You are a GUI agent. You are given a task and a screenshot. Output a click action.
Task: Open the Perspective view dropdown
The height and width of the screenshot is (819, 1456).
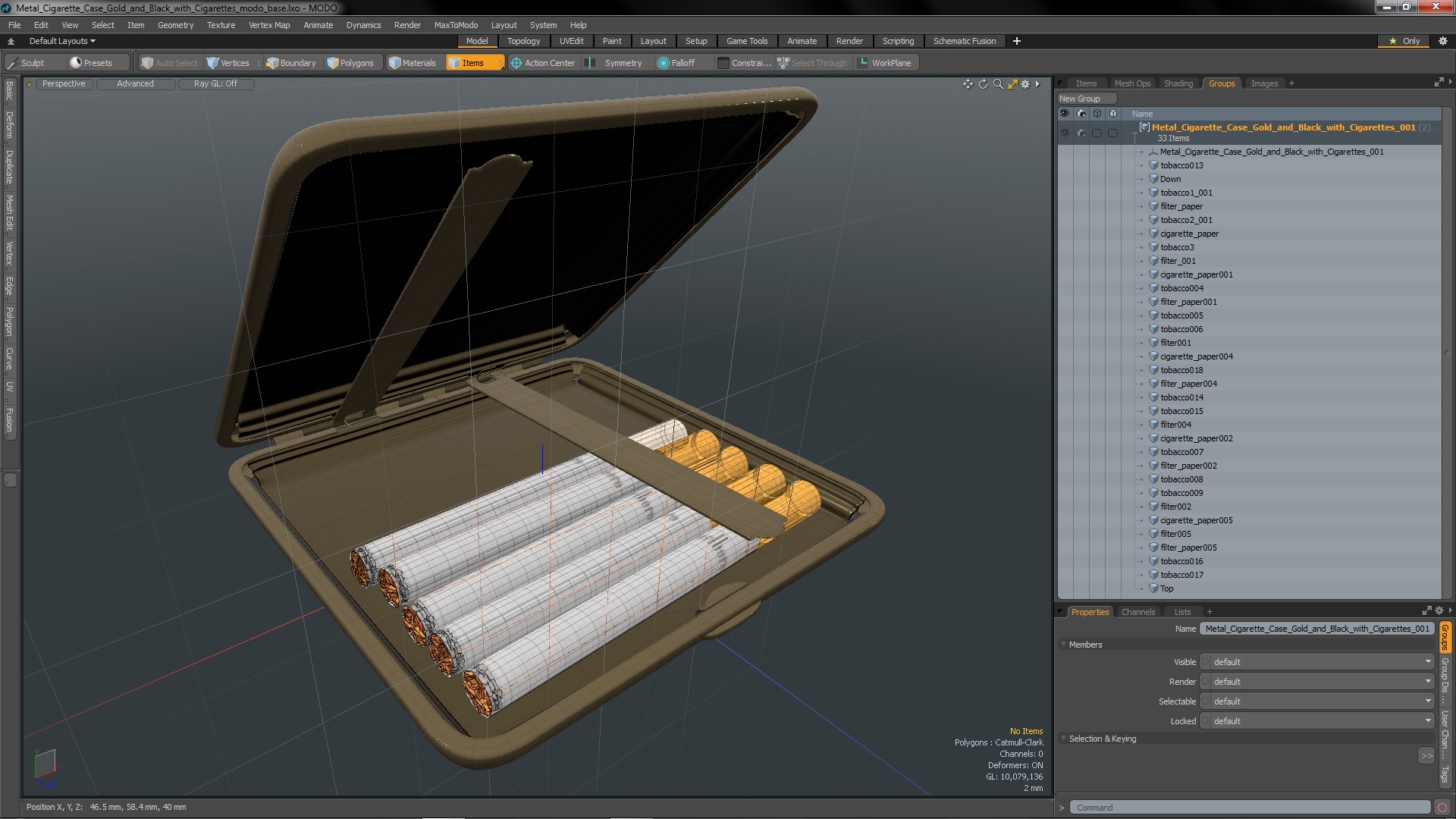64,84
